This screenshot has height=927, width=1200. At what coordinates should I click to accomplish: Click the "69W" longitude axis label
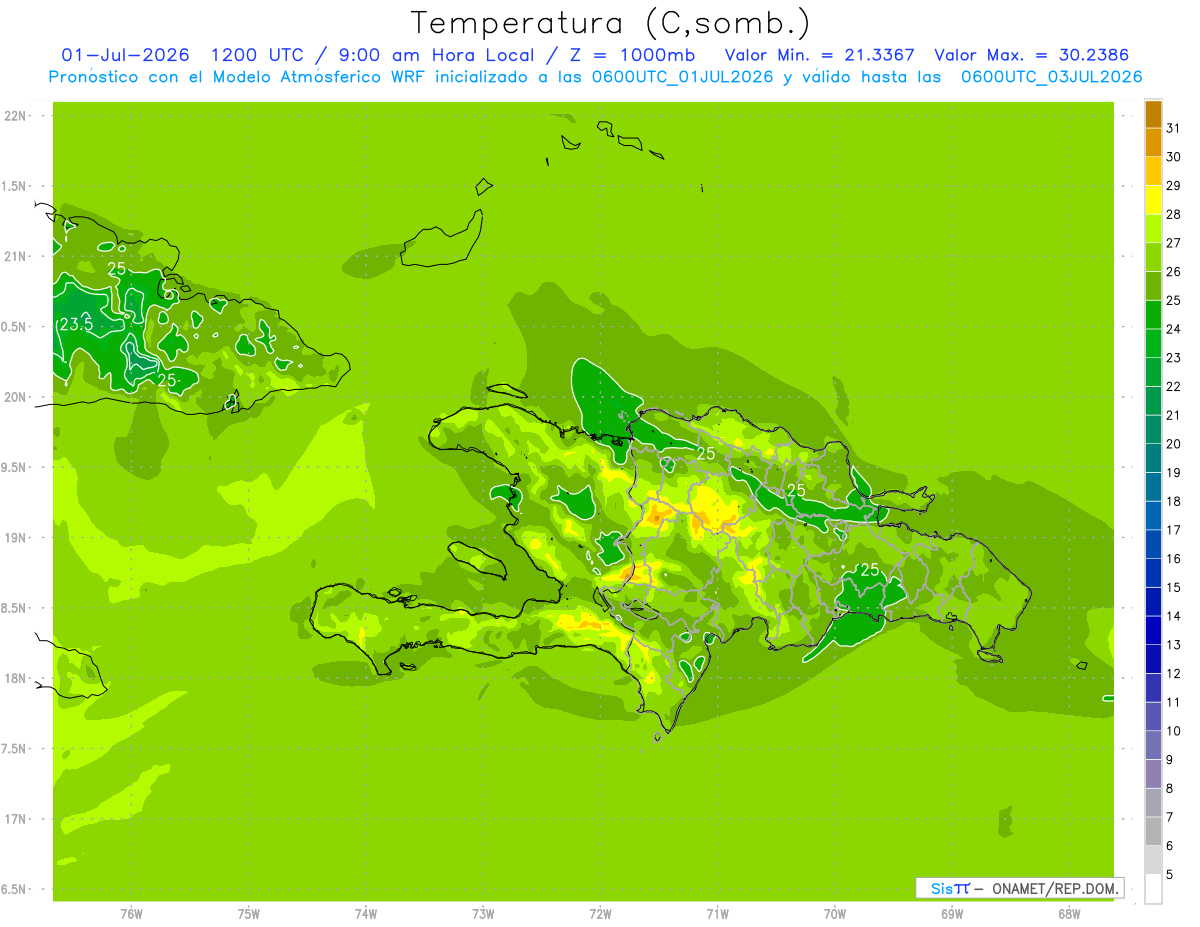[x=951, y=914]
